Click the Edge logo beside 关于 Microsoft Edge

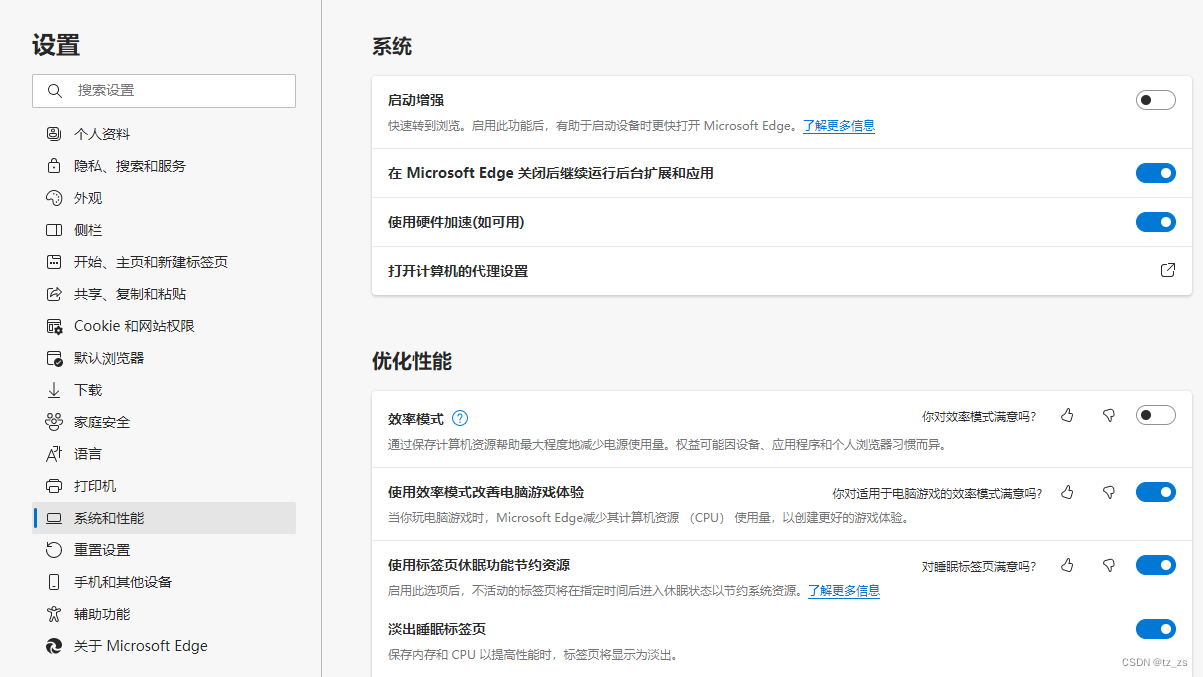coord(54,646)
